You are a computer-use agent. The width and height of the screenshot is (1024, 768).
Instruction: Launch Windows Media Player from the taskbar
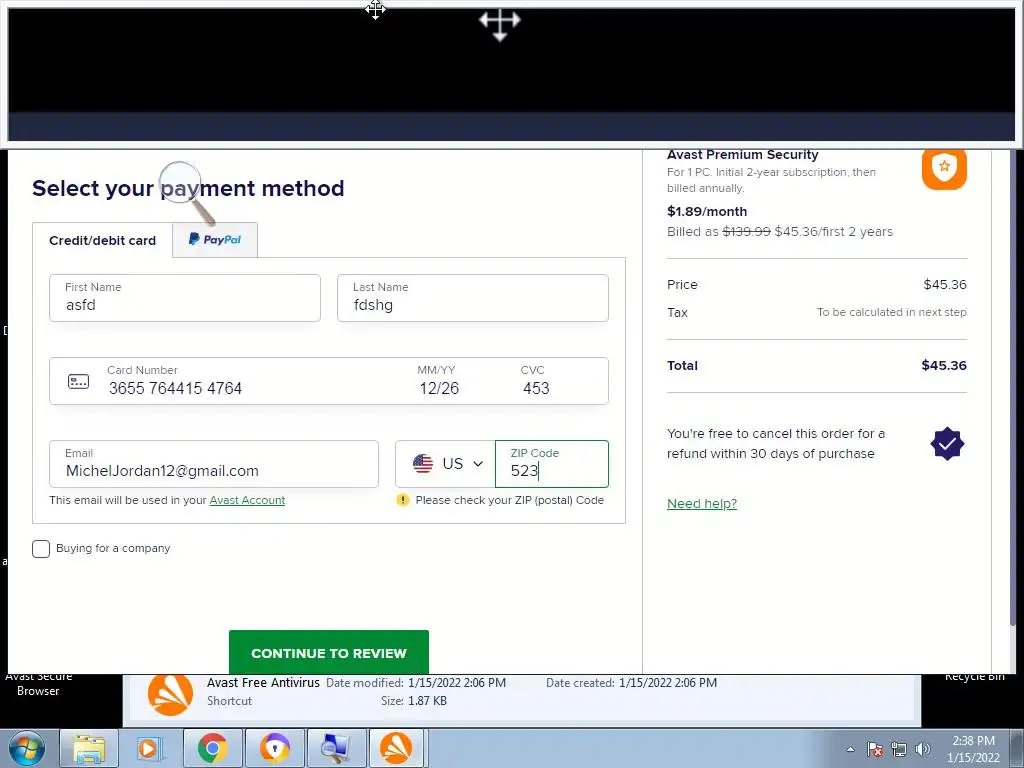tap(150, 748)
